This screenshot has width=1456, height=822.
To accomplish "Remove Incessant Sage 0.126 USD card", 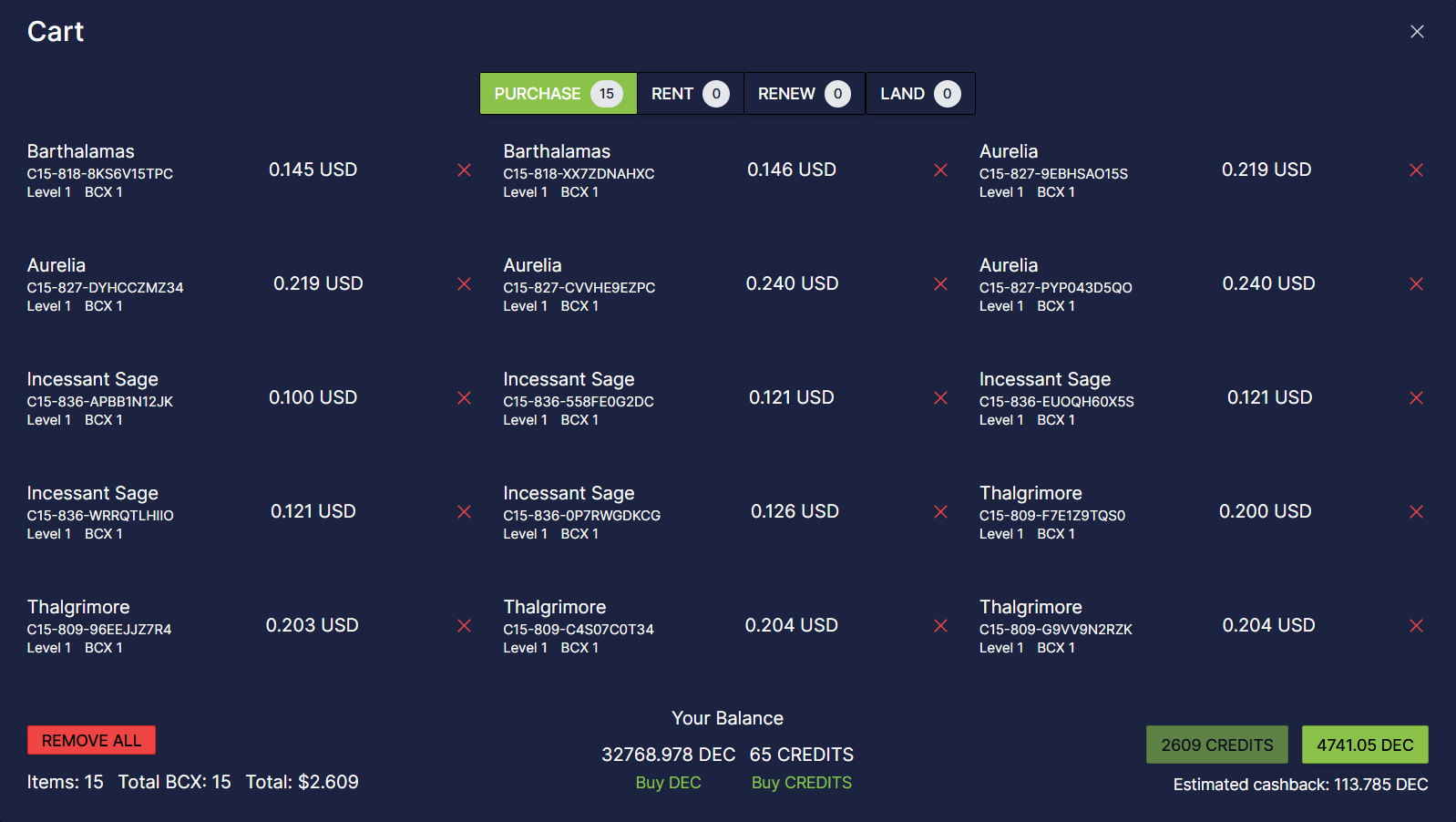I will click(940, 512).
